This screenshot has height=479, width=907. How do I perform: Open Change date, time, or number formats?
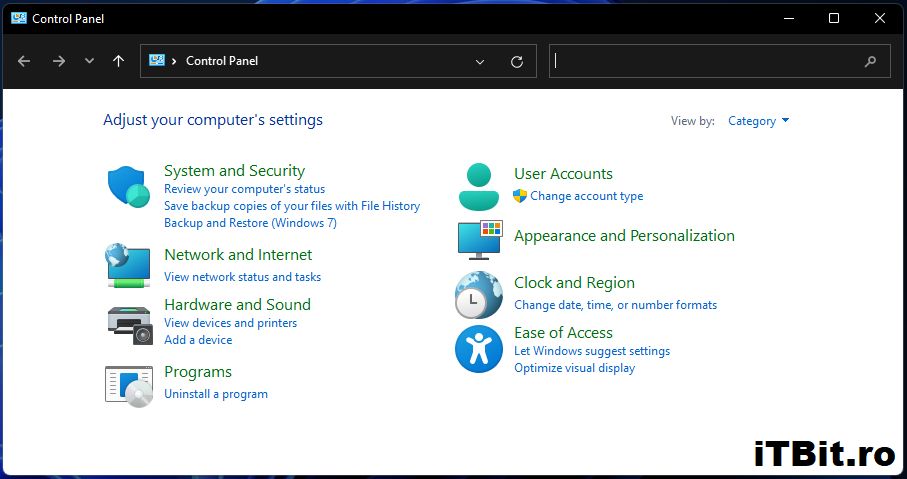[615, 305]
